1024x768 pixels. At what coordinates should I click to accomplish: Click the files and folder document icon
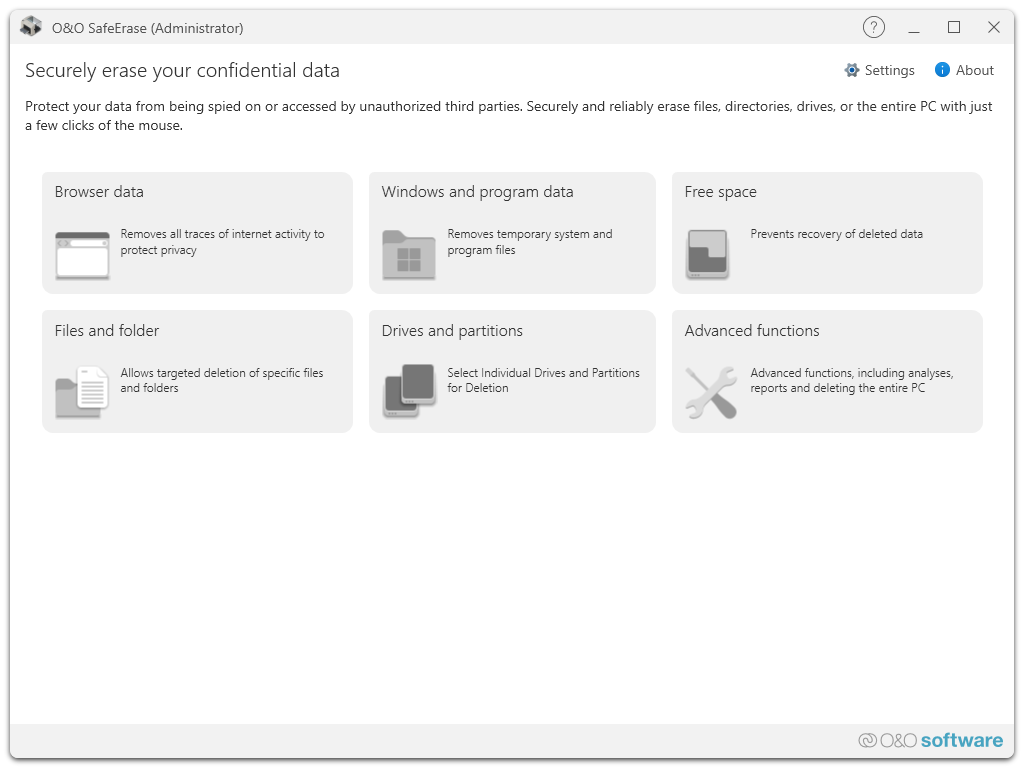point(82,392)
